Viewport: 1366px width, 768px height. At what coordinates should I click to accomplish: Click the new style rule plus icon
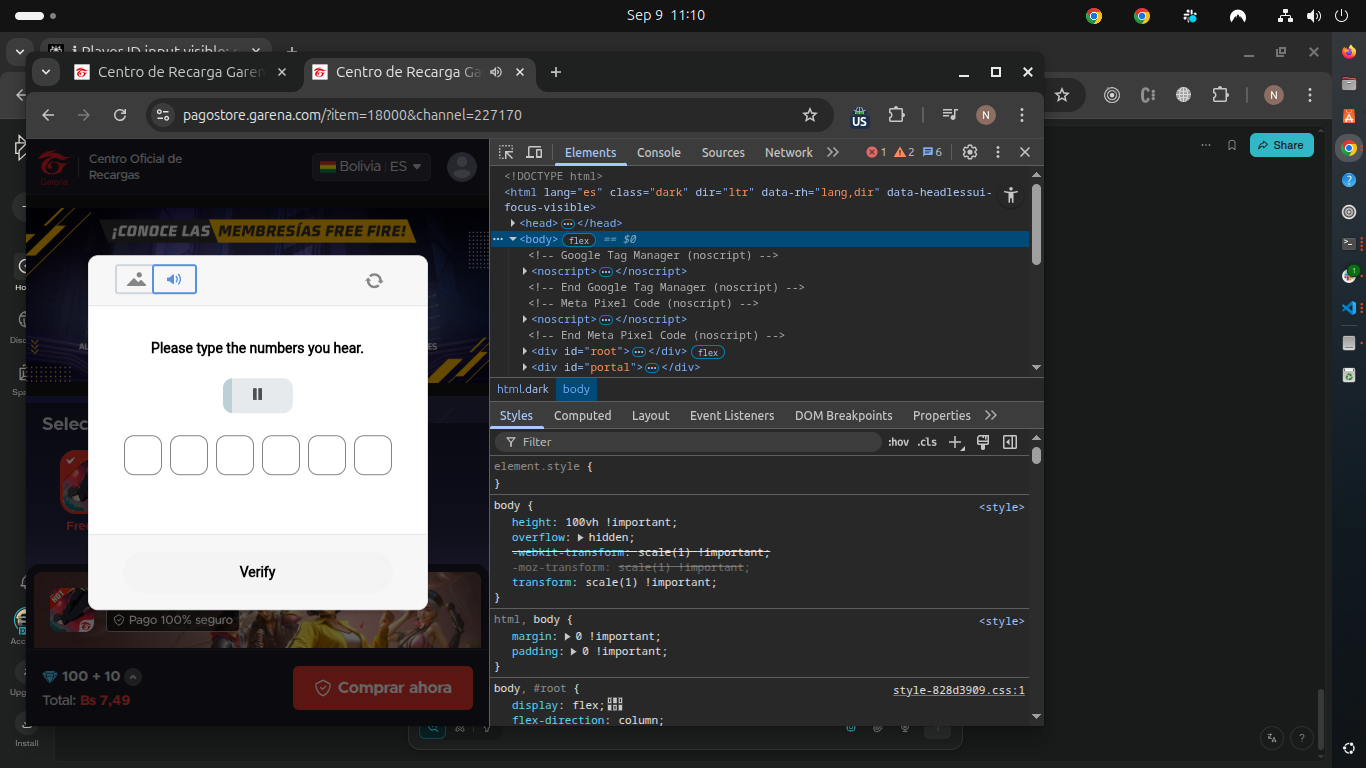pos(955,442)
